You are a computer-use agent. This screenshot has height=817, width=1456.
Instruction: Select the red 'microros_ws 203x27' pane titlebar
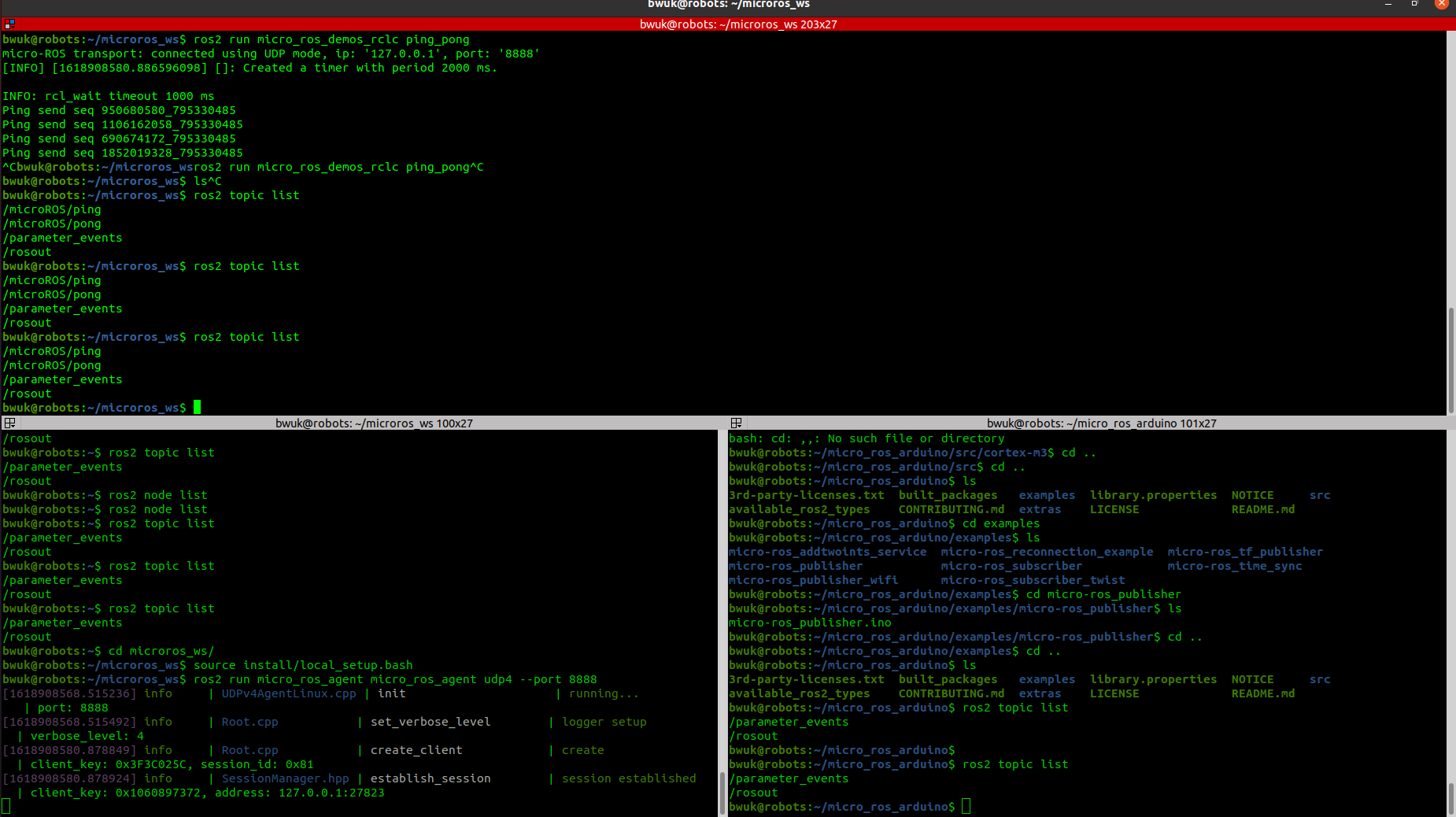pyautogui.click(x=738, y=24)
